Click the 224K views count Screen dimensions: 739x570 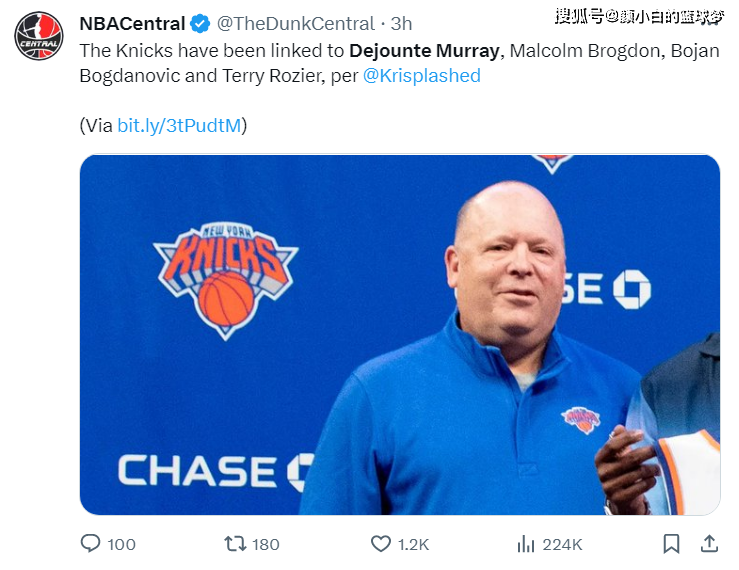point(562,544)
